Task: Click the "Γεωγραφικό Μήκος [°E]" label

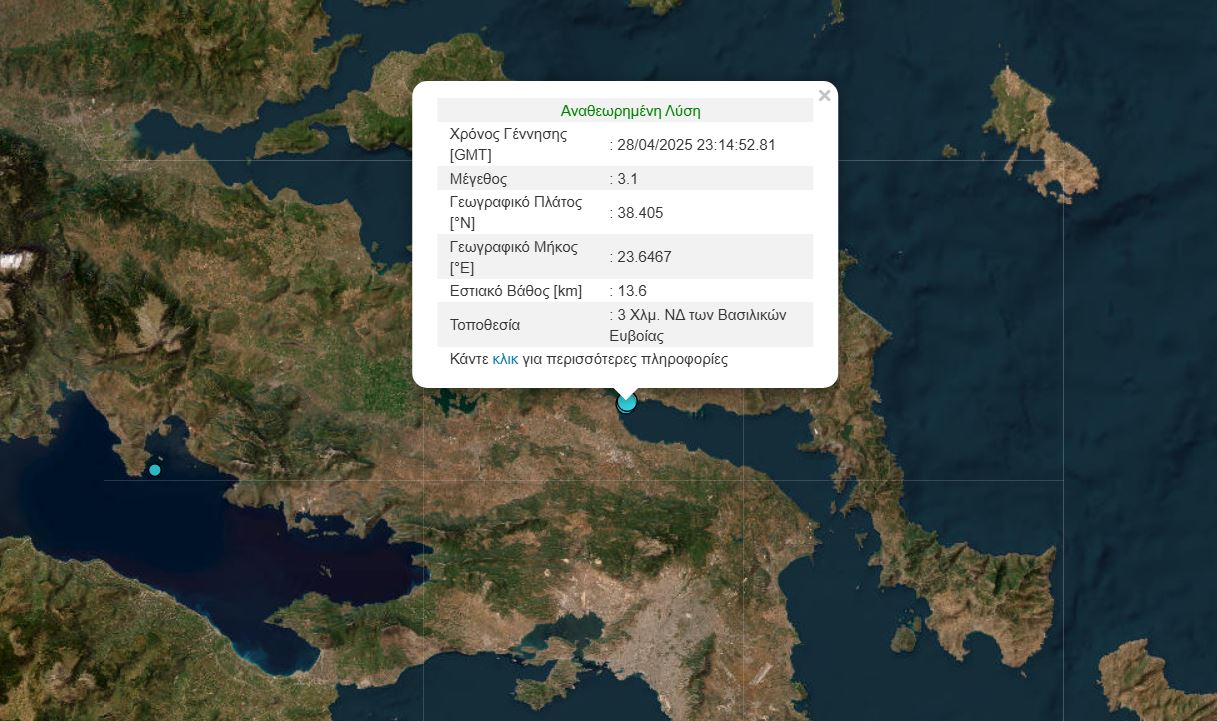Action: coord(514,257)
